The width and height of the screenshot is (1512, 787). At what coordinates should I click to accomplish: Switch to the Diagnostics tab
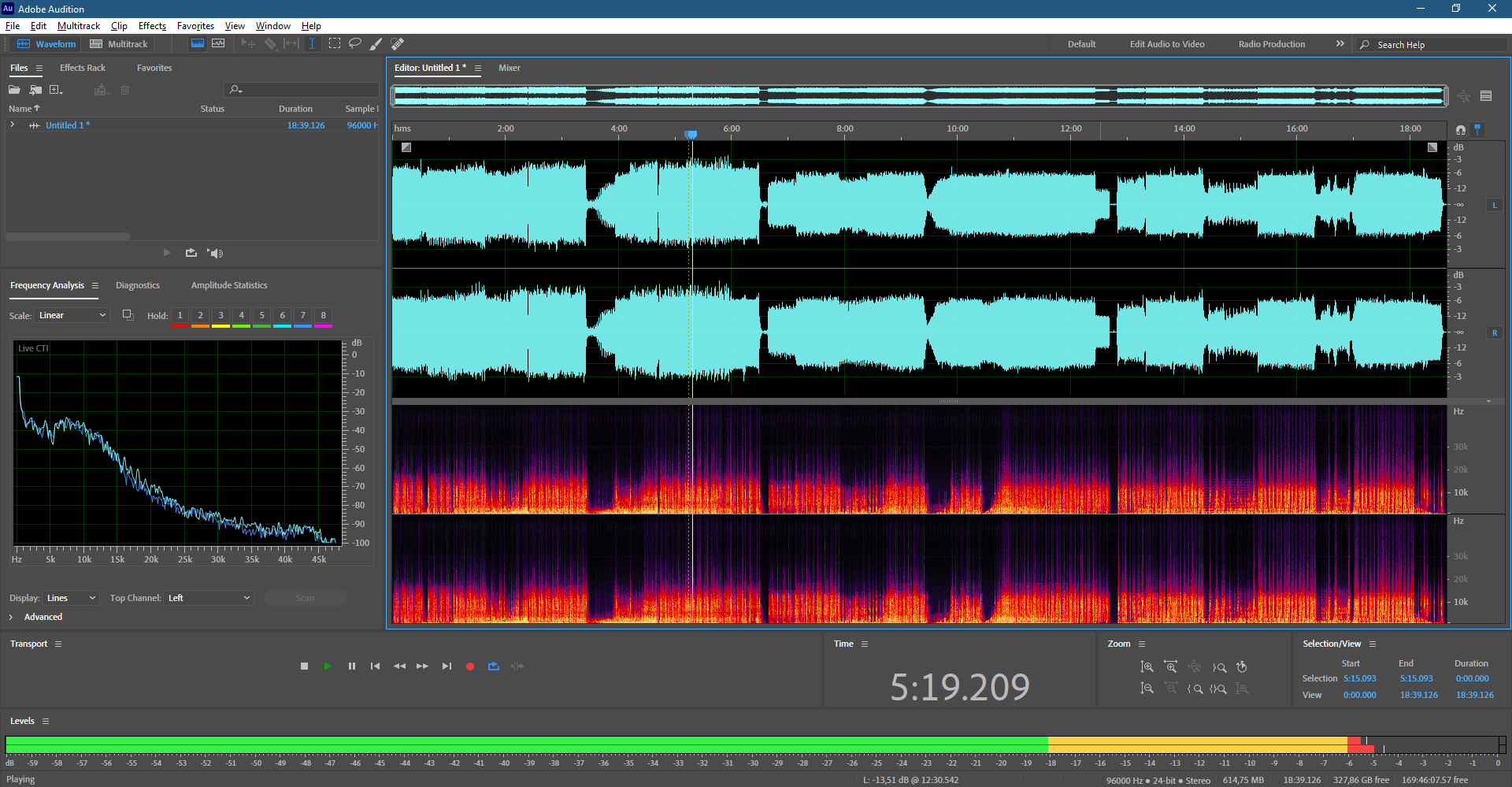pos(138,285)
